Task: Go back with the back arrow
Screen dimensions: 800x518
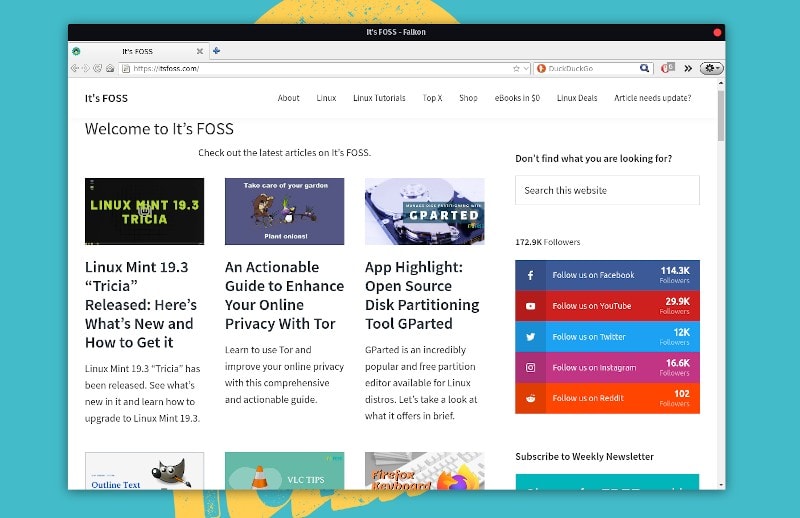Action: 75,68
